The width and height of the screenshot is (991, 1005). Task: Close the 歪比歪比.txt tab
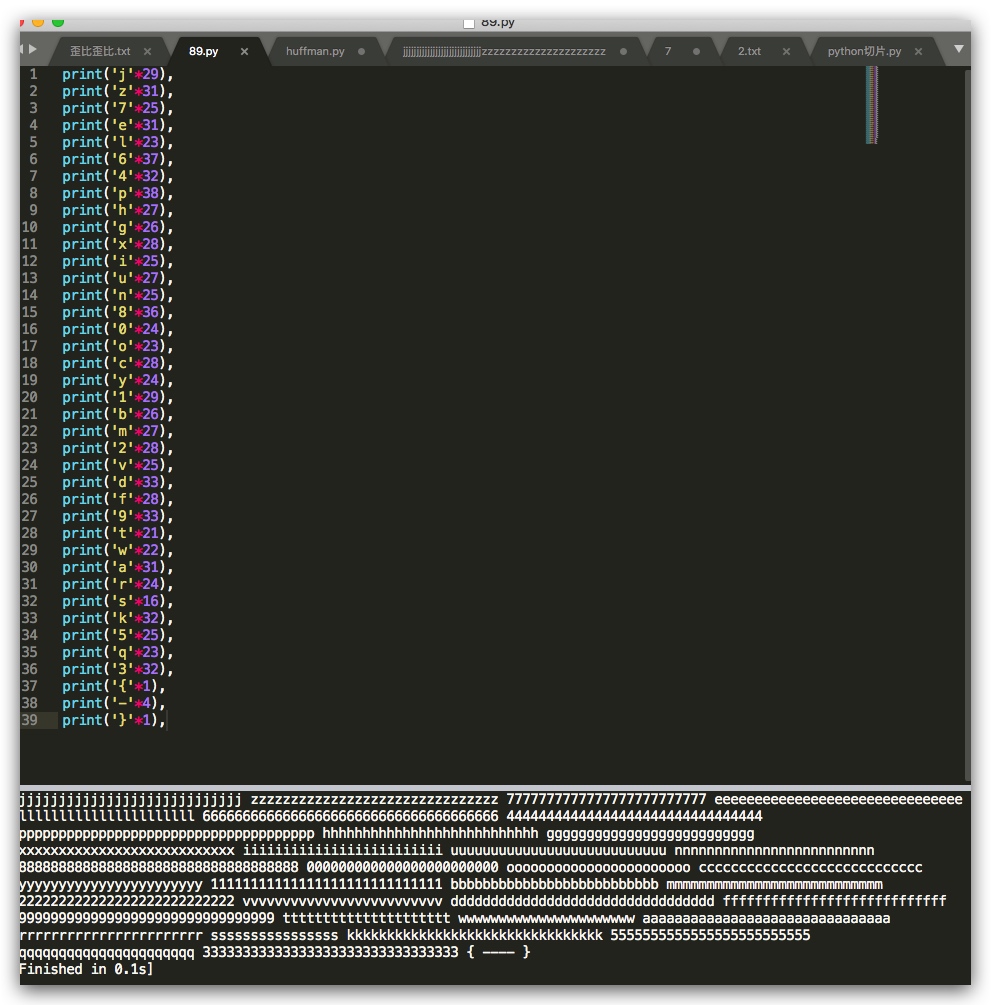tap(147, 52)
